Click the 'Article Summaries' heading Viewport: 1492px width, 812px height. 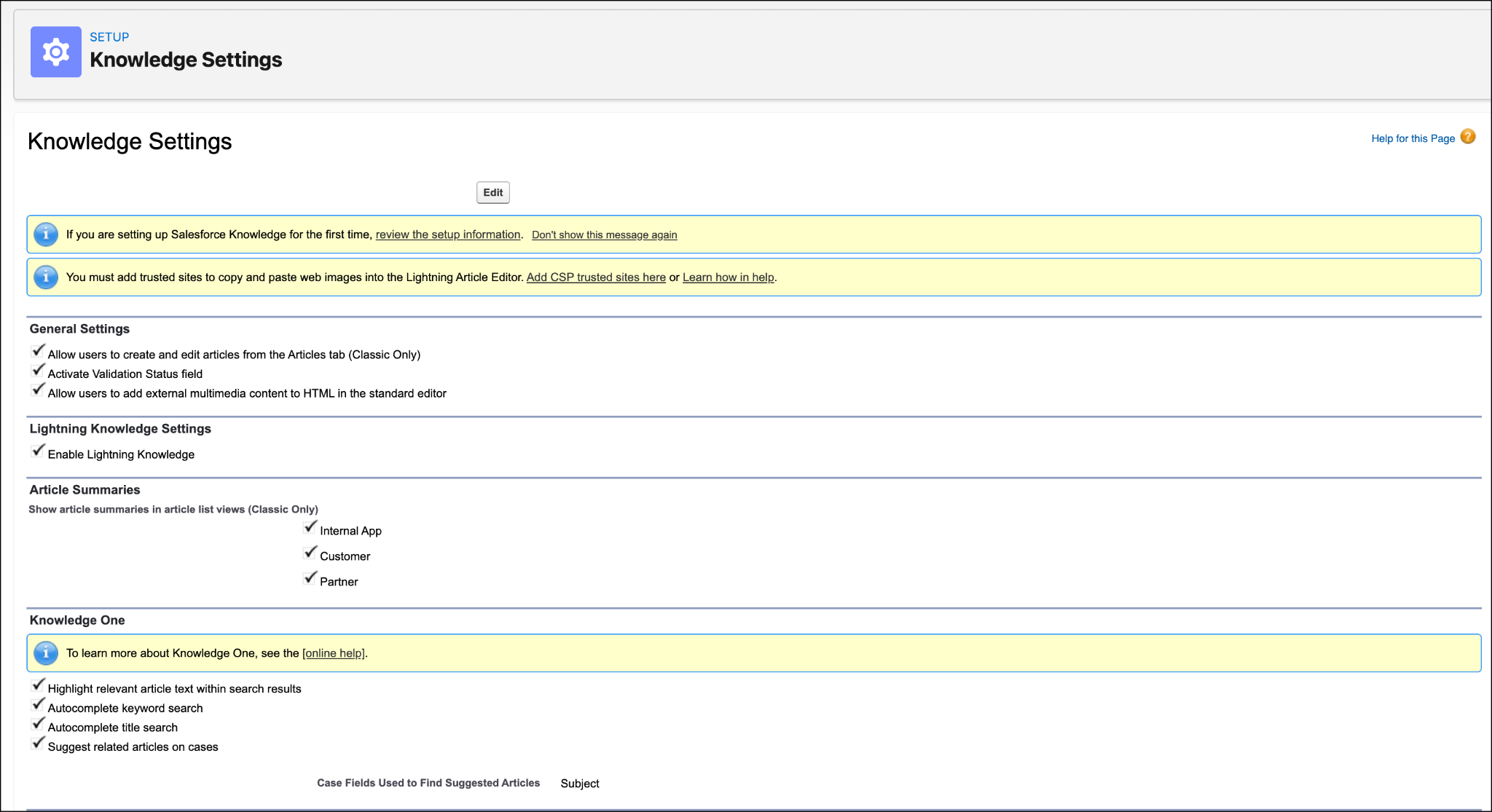click(x=85, y=490)
